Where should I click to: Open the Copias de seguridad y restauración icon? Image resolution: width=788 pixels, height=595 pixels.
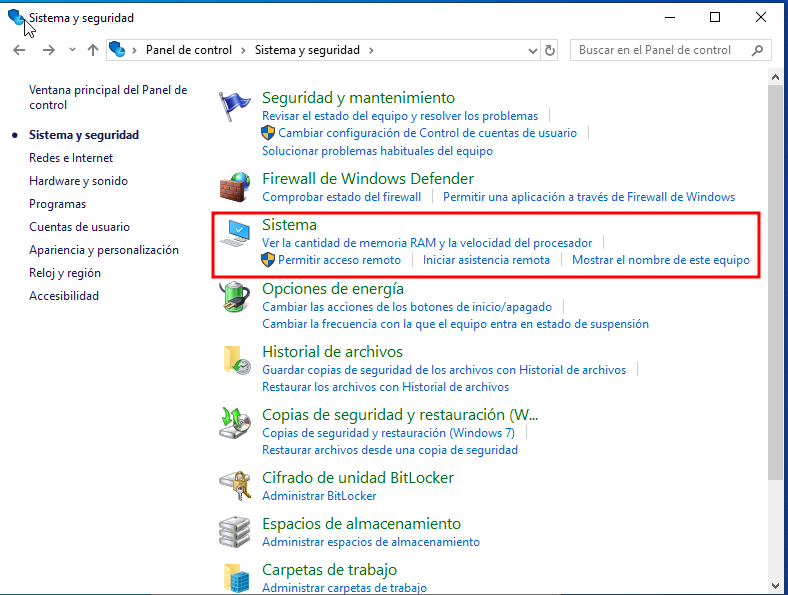click(x=235, y=423)
